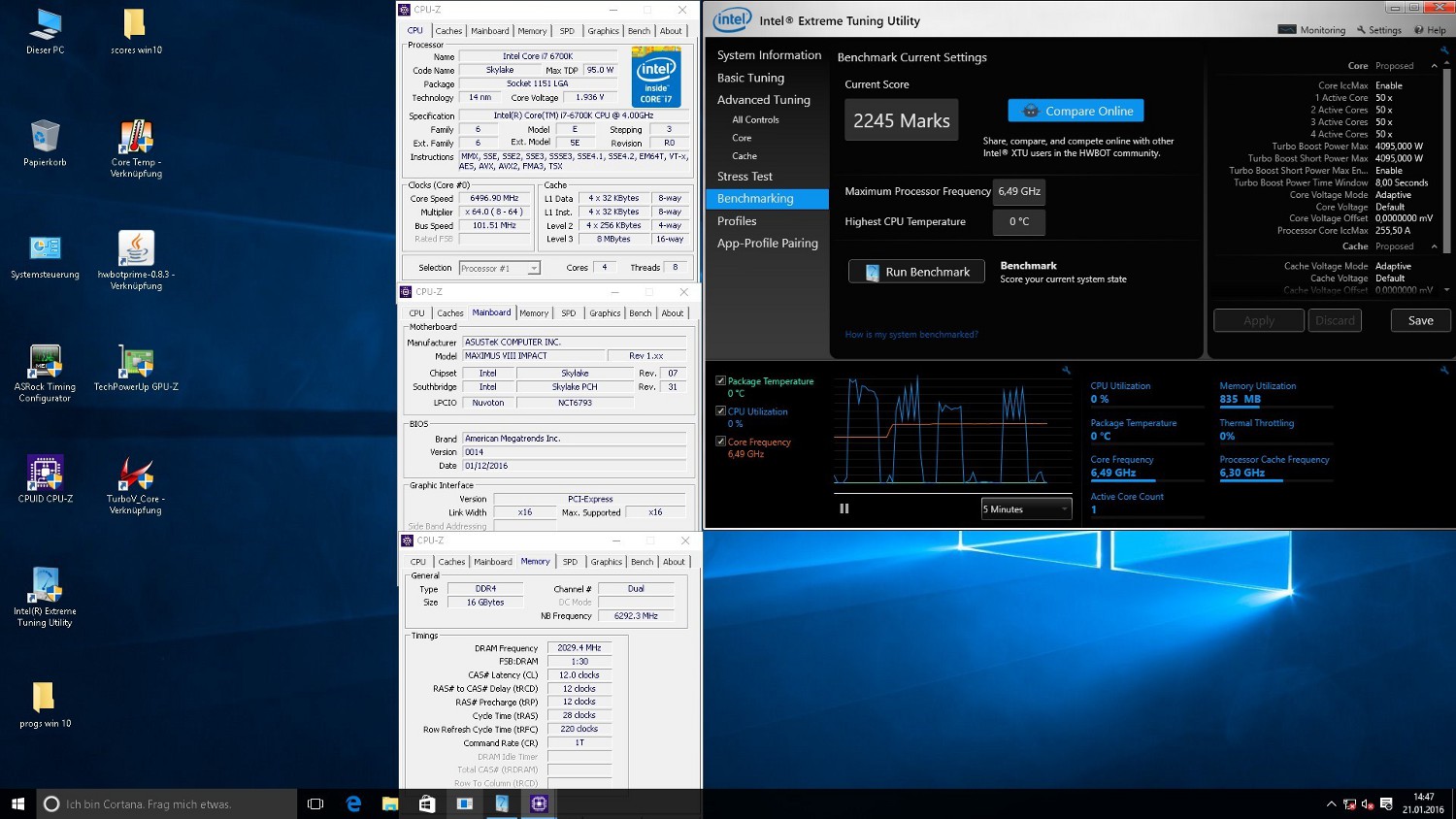Open ASRock Timing Configurator icon

coord(45,373)
